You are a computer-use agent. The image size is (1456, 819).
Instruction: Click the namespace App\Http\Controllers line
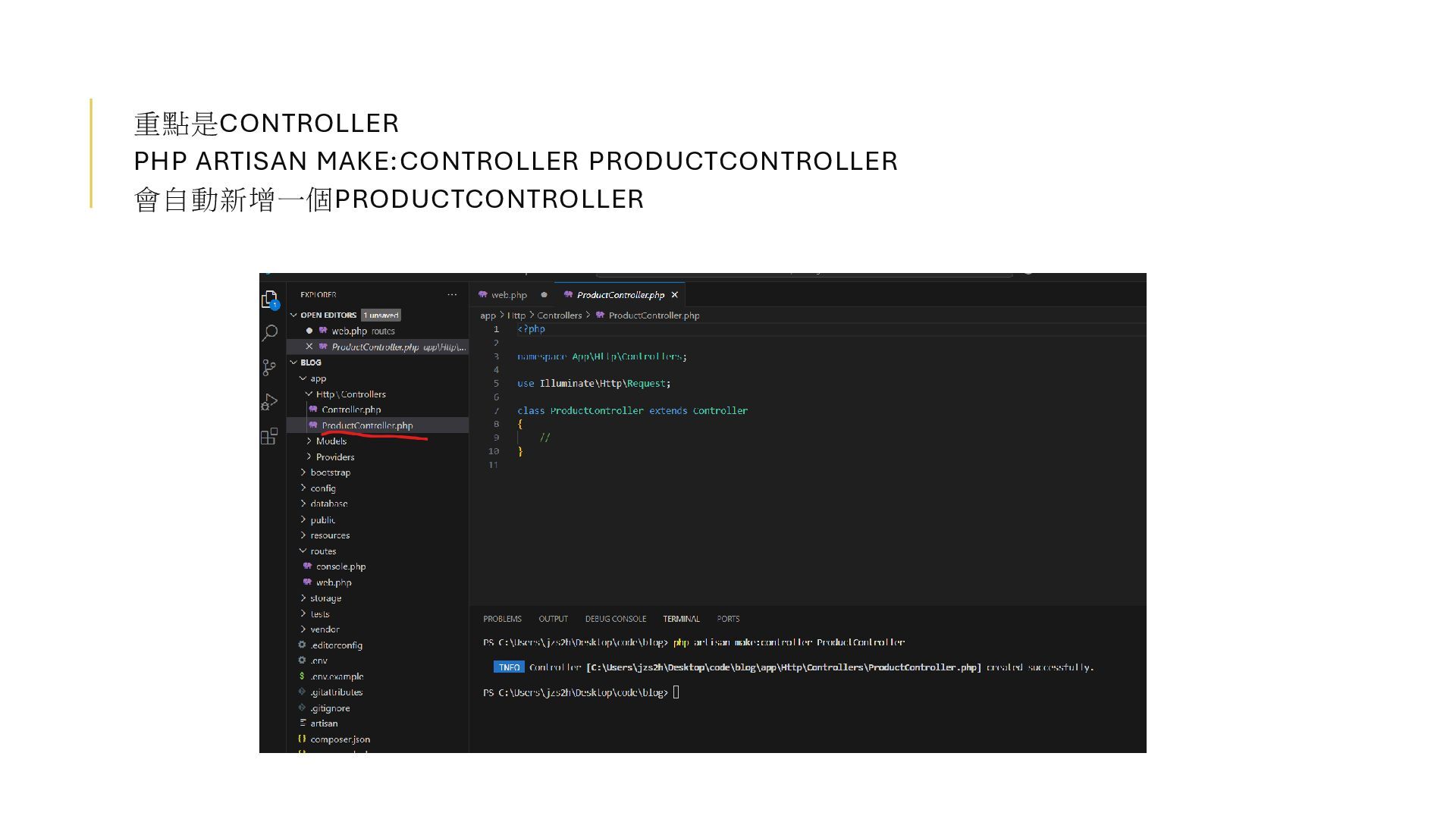(602, 356)
